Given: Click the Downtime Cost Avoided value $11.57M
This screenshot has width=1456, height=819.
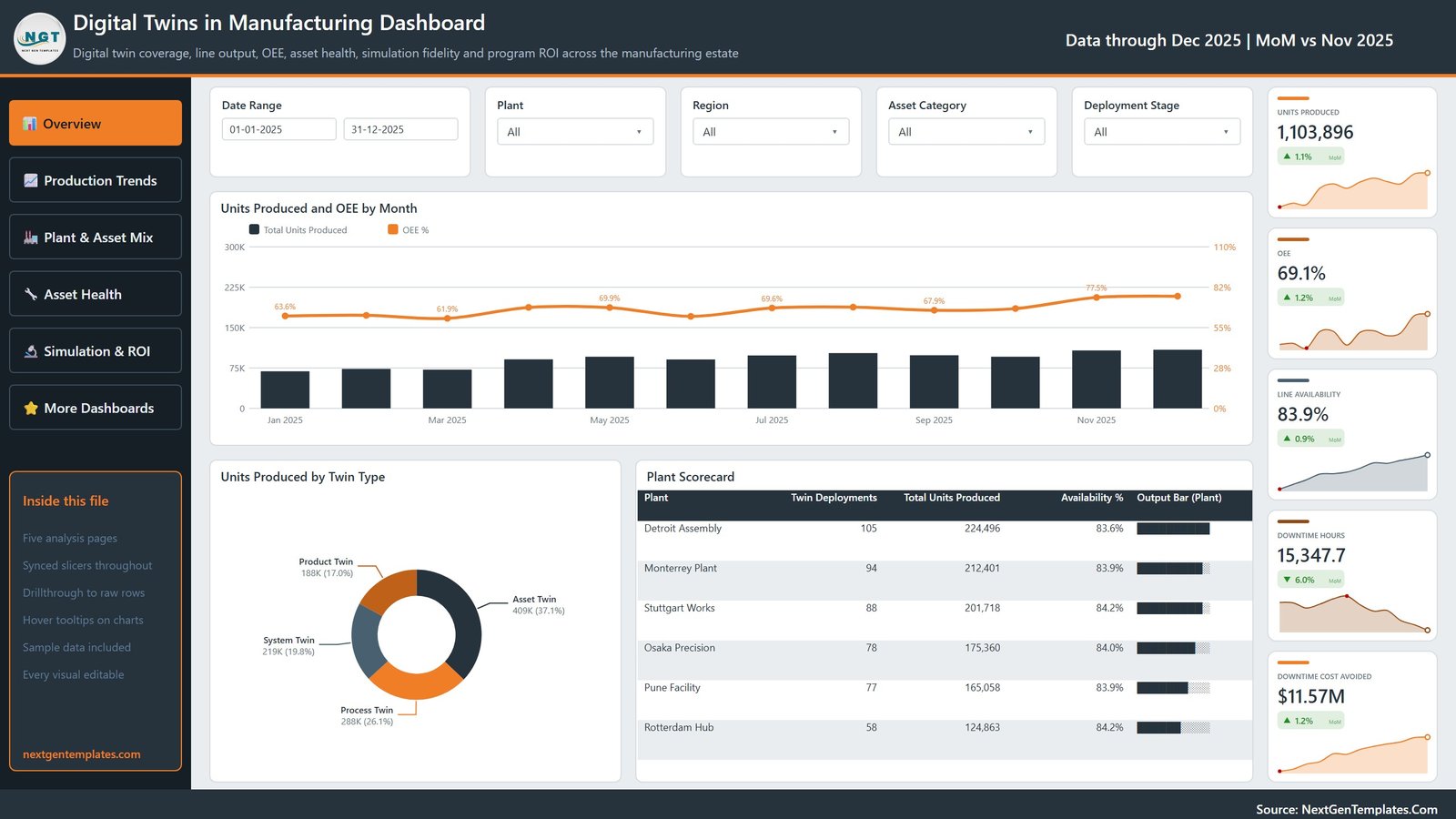Looking at the screenshot, I should point(1311,697).
